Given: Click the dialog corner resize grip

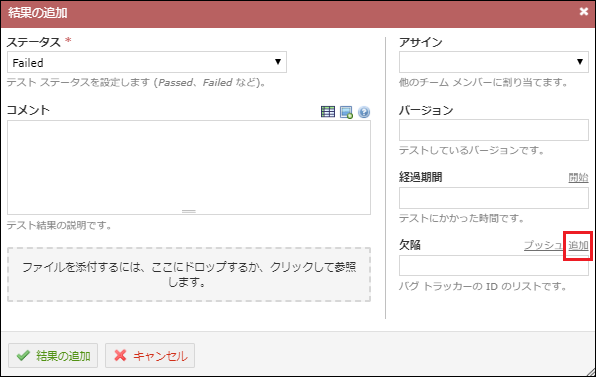Looking at the screenshot, I should click(x=591, y=372).
